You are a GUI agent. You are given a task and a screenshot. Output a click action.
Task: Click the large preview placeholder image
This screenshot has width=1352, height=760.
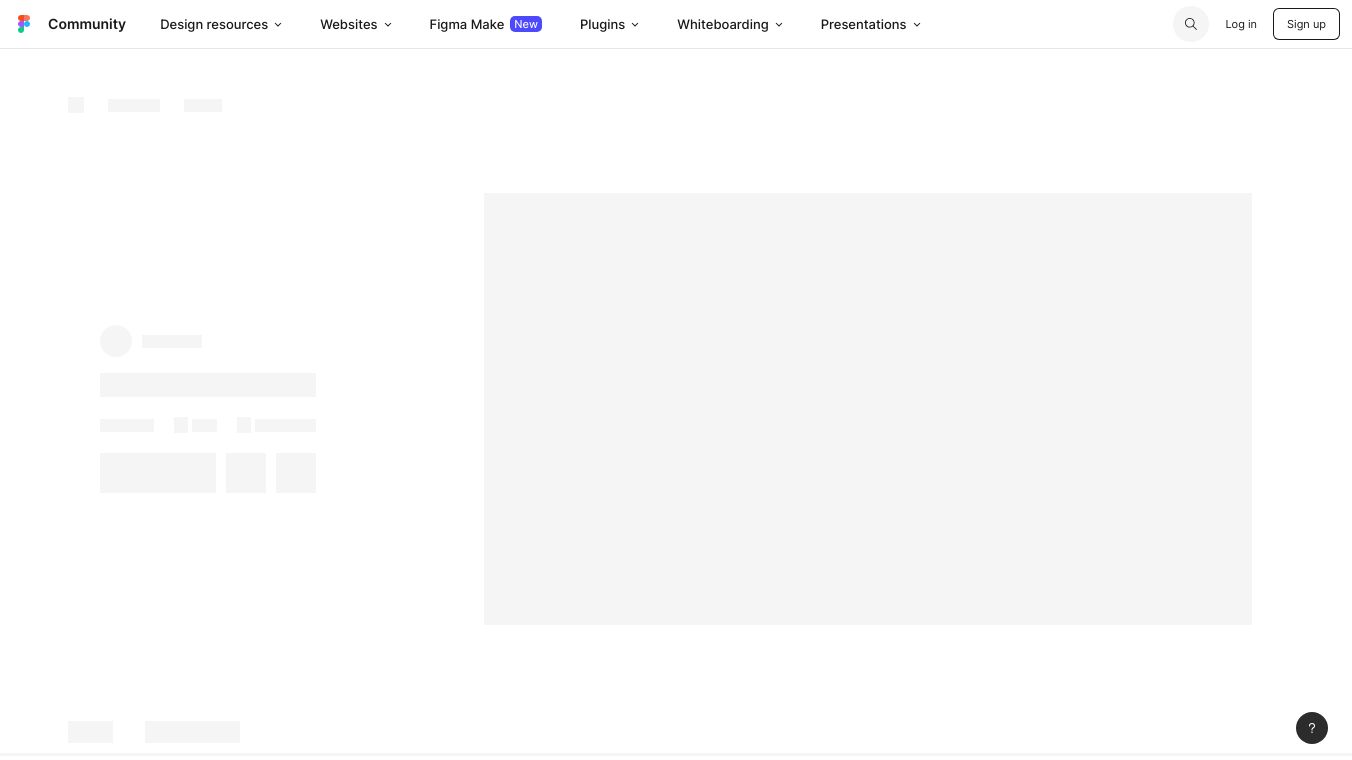point(867,408)
